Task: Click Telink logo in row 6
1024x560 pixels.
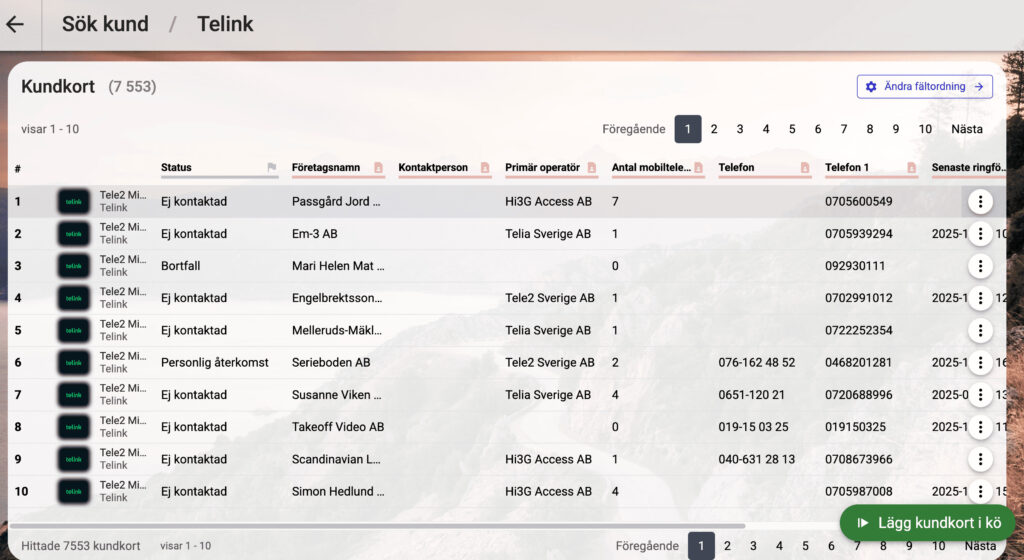Action: pos(73,362)
